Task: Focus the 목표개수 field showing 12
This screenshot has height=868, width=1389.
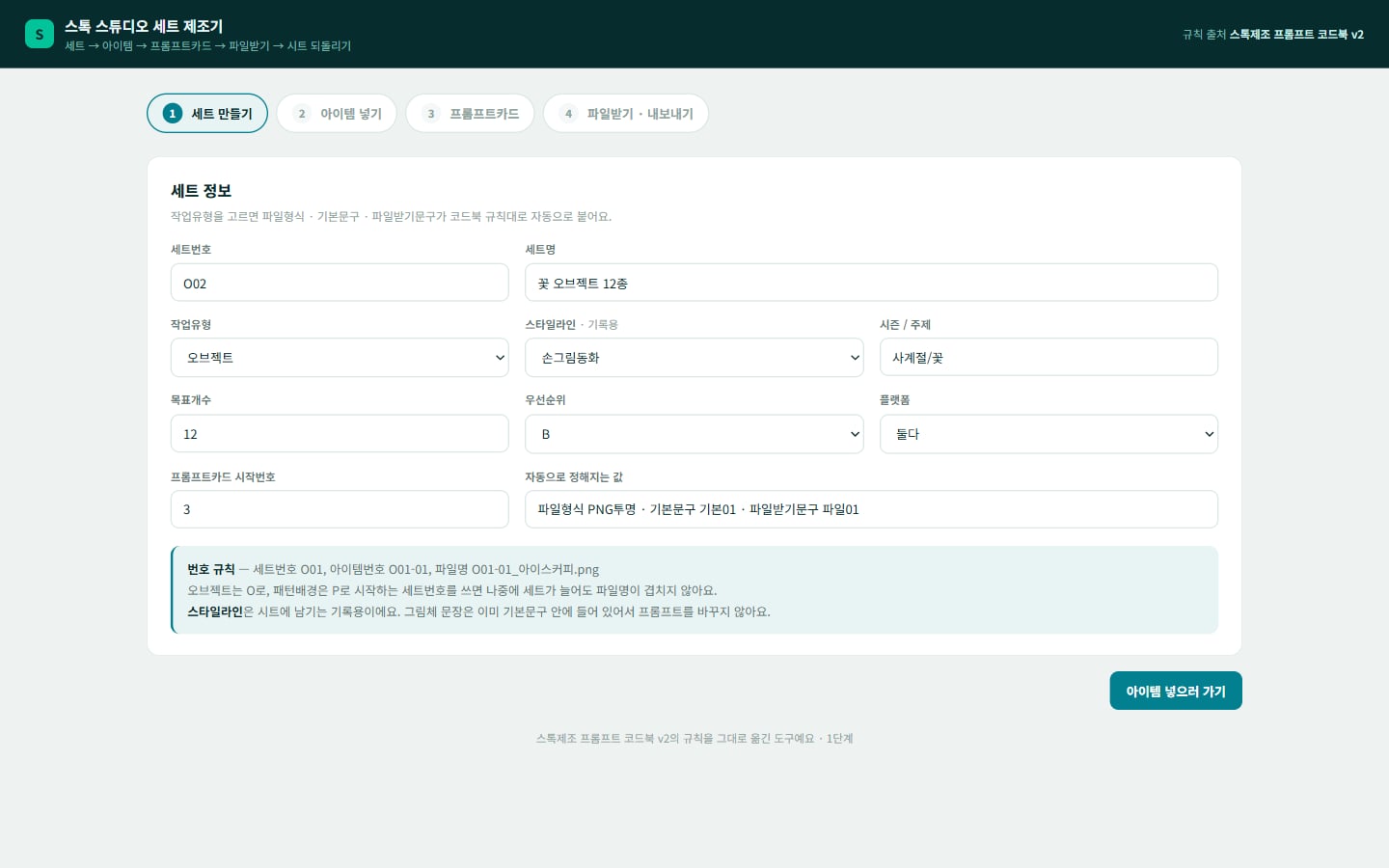Action: pyautogui.click(x=340, y=434)
